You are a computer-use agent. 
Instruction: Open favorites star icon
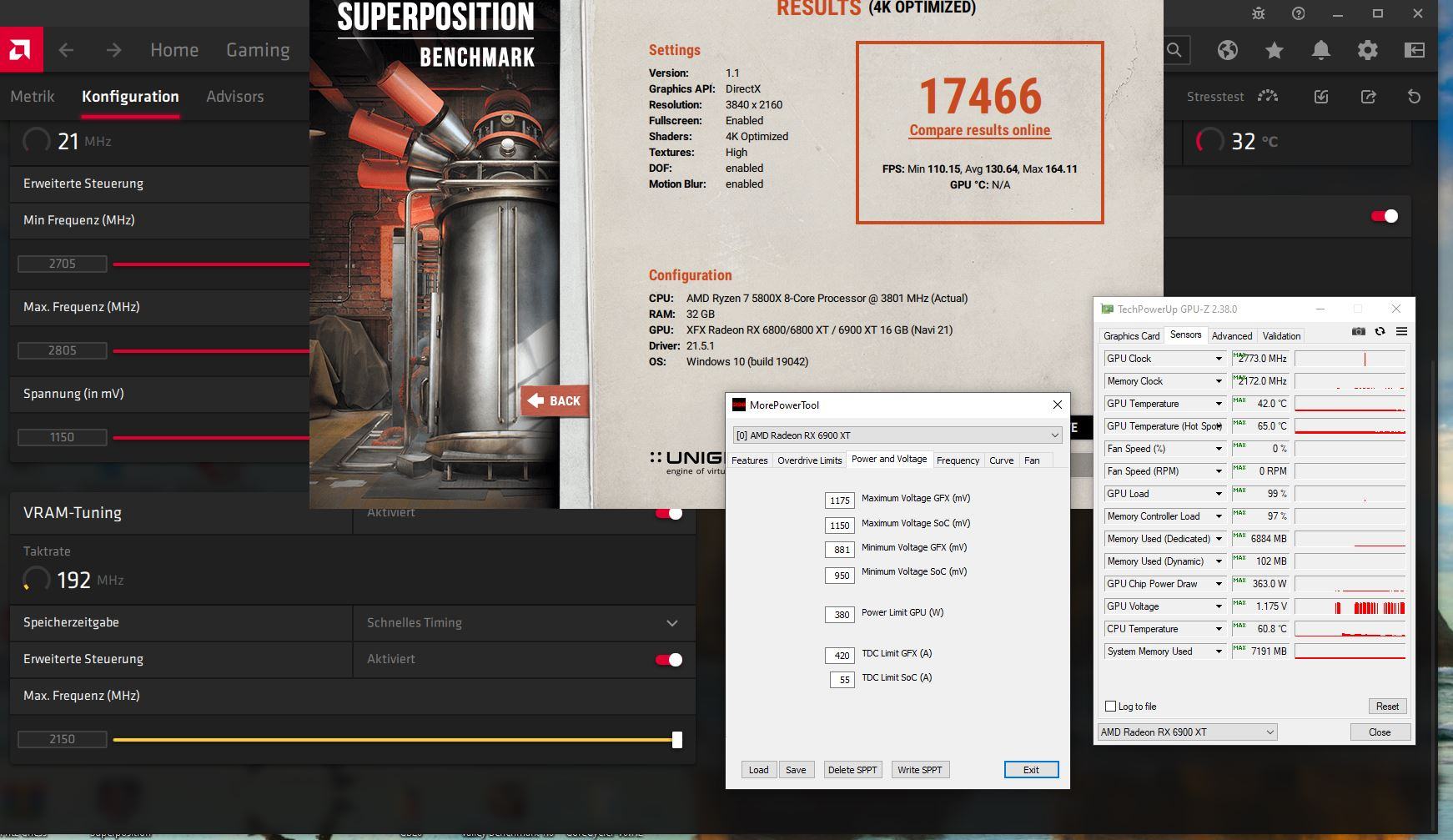tap(1274, 50)
